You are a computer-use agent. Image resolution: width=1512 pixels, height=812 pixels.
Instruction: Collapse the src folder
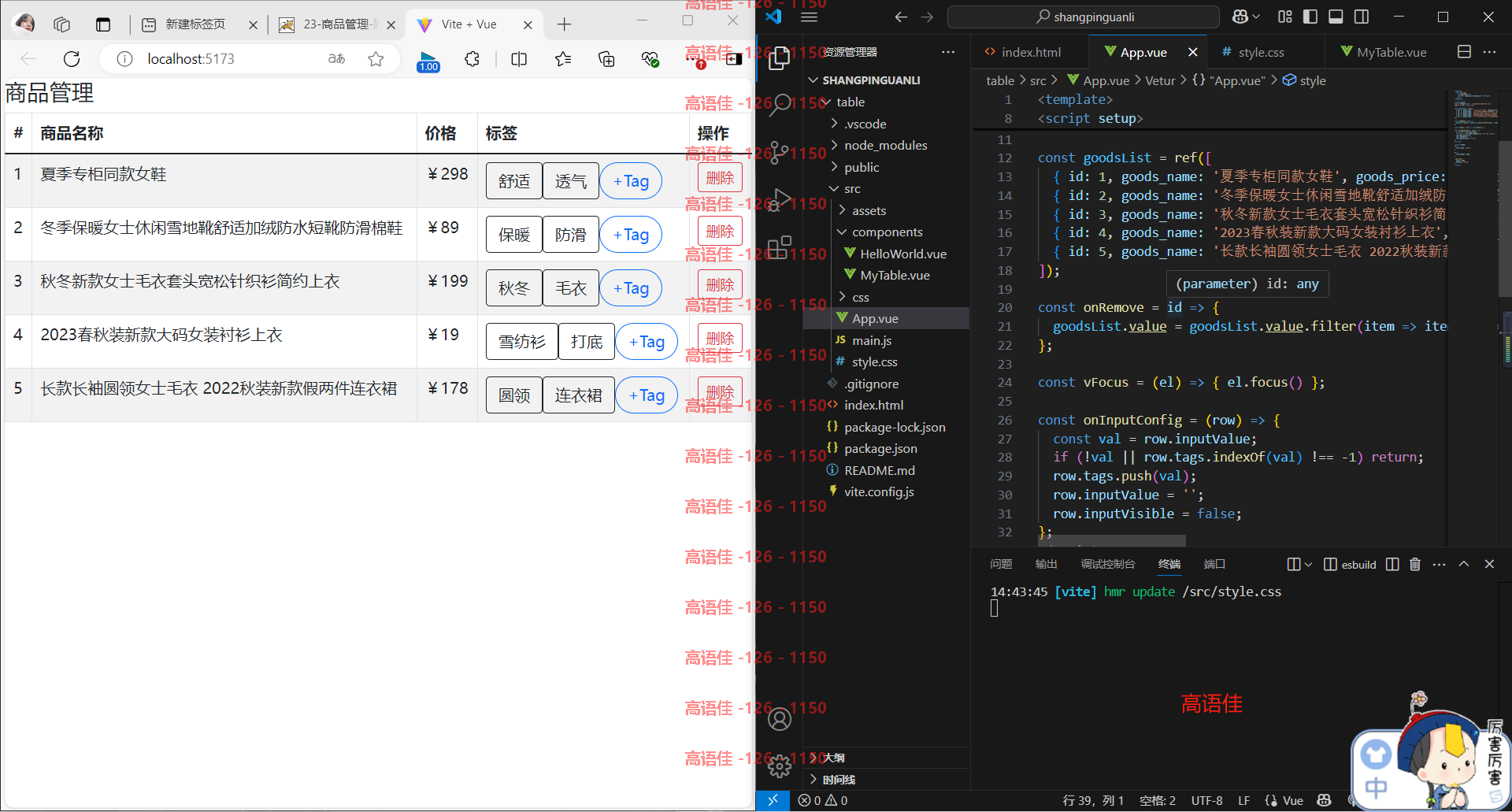pyautogui.click(x=887, y=188)
